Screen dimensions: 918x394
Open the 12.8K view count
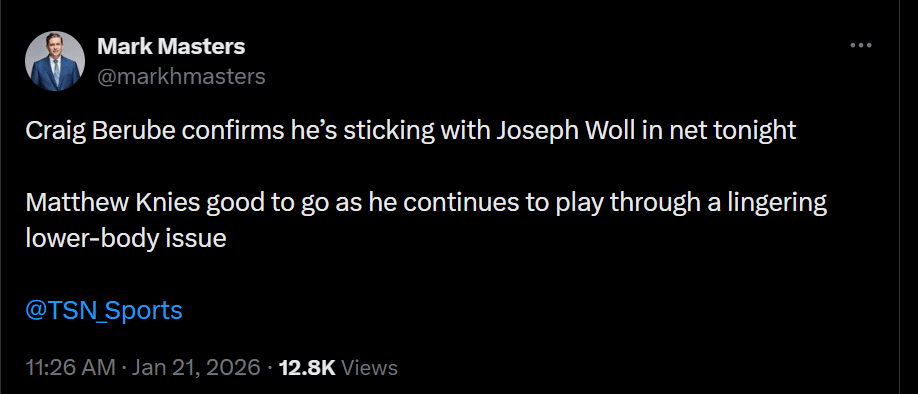tap(307, 368)
